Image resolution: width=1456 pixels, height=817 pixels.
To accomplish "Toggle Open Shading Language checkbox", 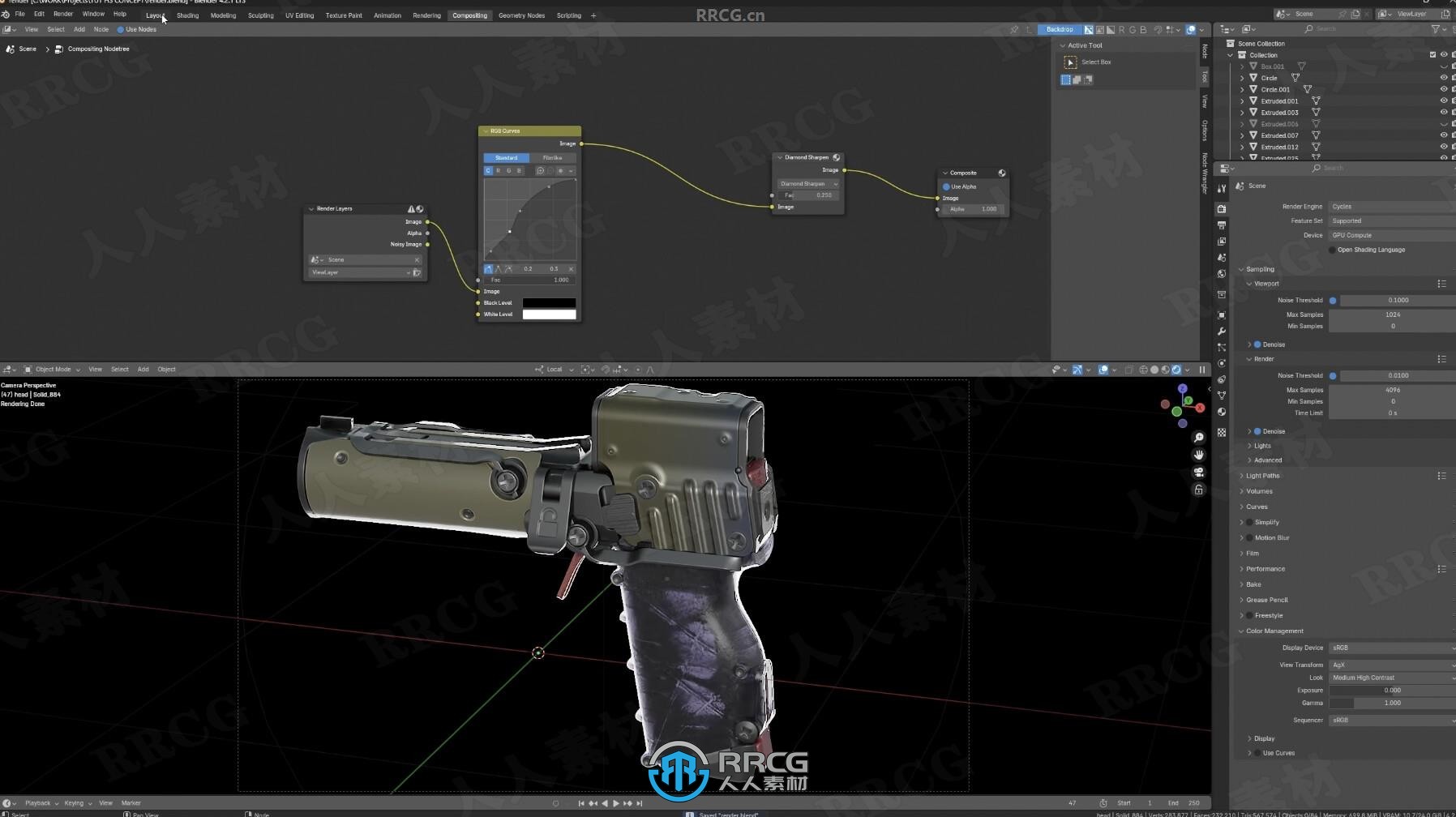I will click(1332, 250).
